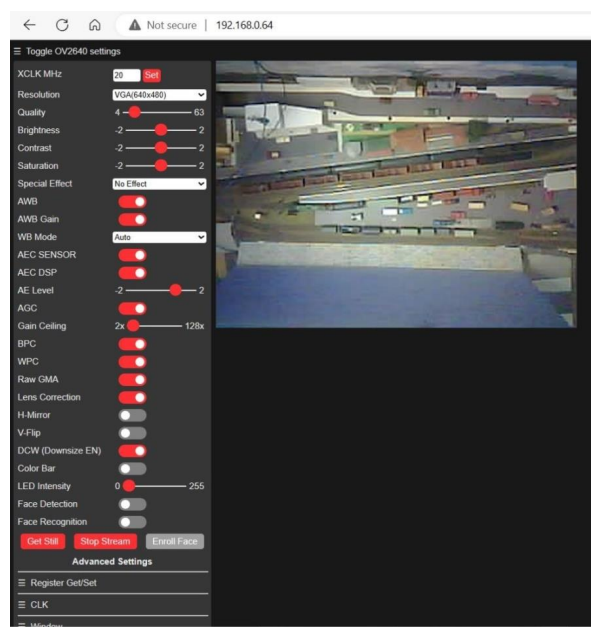The height and width of the screenshot is (627, 591).
Task: Toggle the Raw GMA switch
Action: coord(132,379)
